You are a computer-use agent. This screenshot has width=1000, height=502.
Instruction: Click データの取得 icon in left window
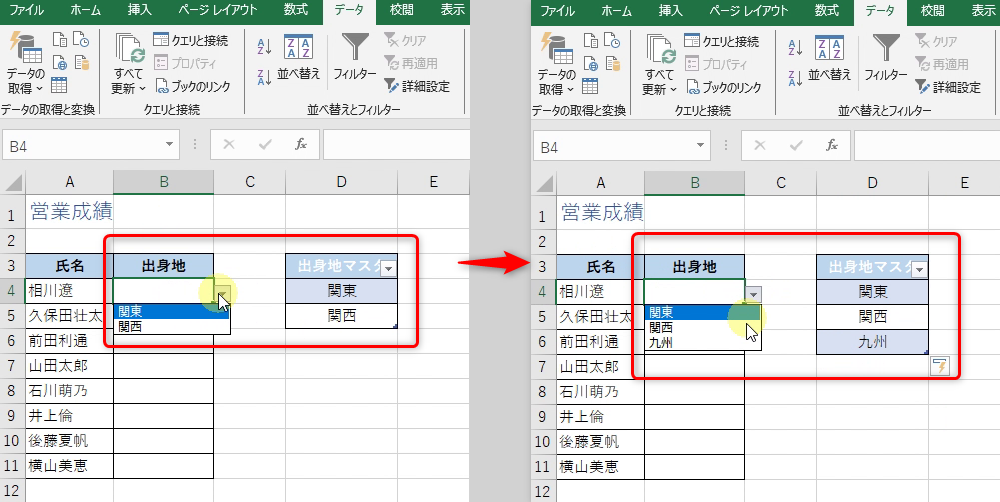coord(24,62)
